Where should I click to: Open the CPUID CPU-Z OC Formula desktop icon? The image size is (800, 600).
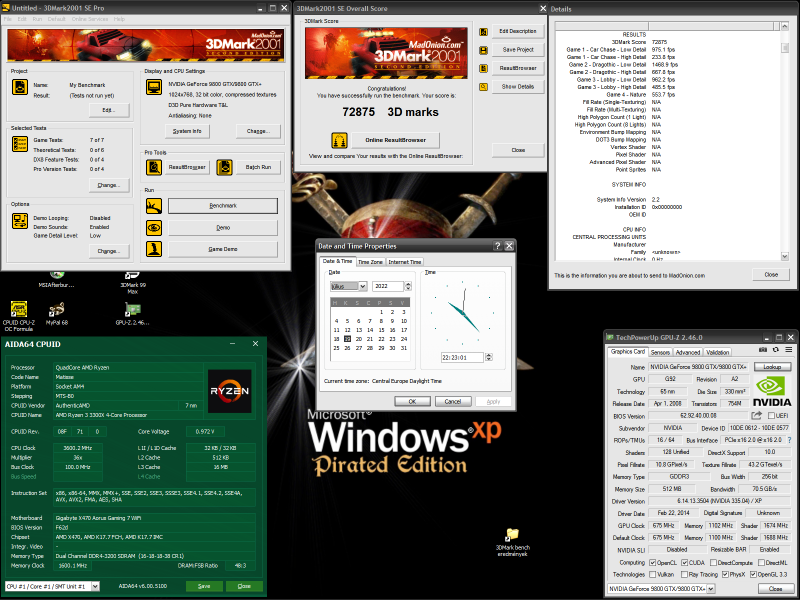(x=19, y=316)
